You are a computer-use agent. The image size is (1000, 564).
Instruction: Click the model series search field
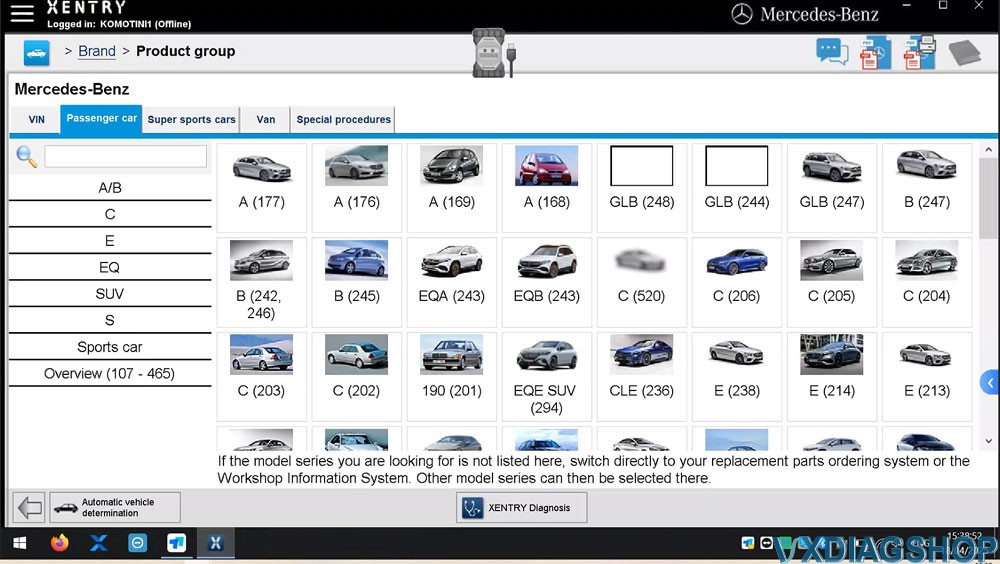pyautogui.click(x=126, y=156)
